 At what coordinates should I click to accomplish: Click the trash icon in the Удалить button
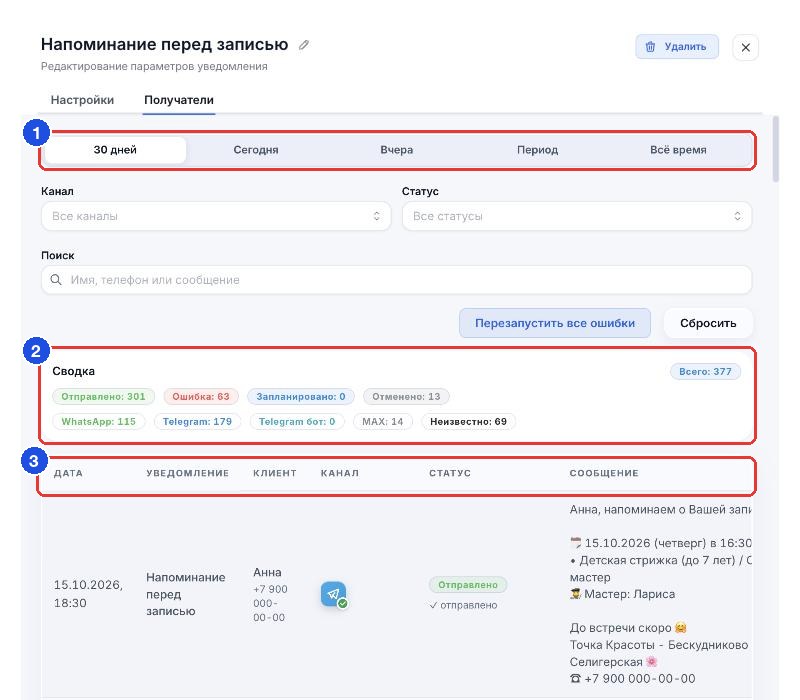click(x=650, y=47)
